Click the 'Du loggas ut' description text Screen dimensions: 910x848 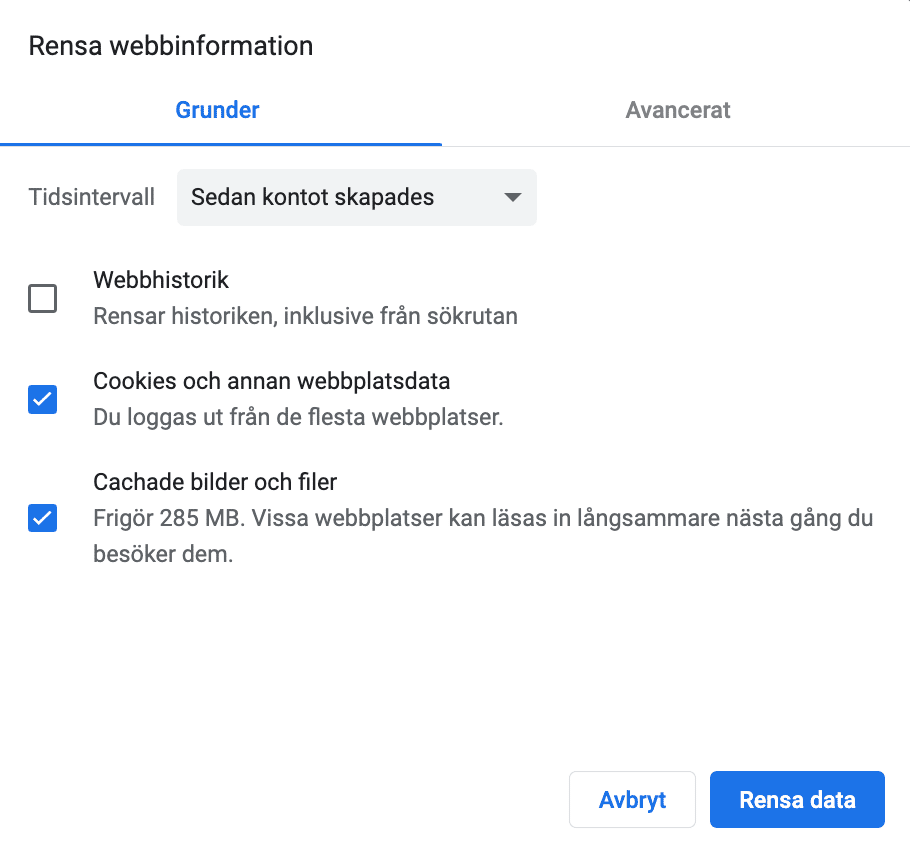pos(298,417)
